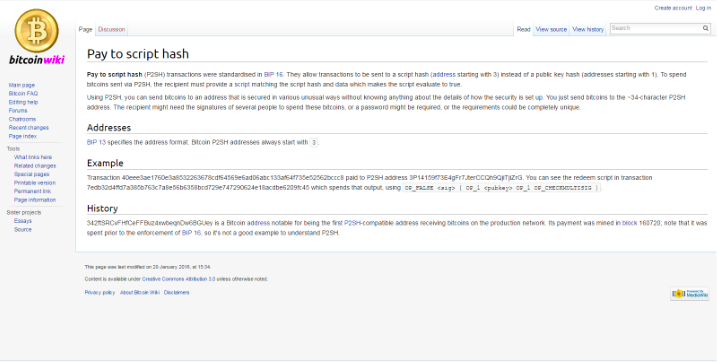Click the search magnifier icon
Viewport: 718px width, 362px height.
pos(706,28)
